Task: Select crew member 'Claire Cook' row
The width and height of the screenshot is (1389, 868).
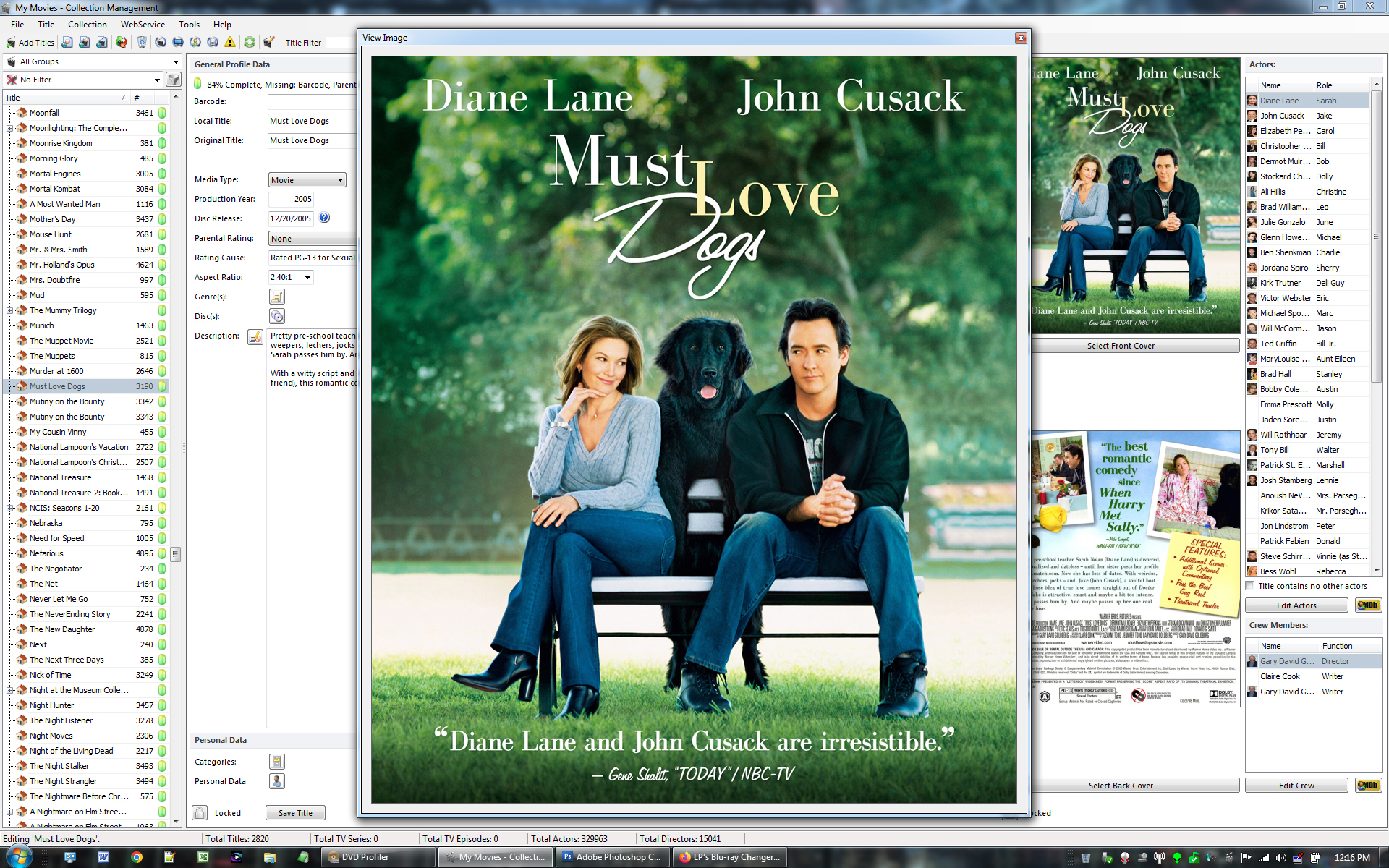Action: click(x=1314, y=676)
